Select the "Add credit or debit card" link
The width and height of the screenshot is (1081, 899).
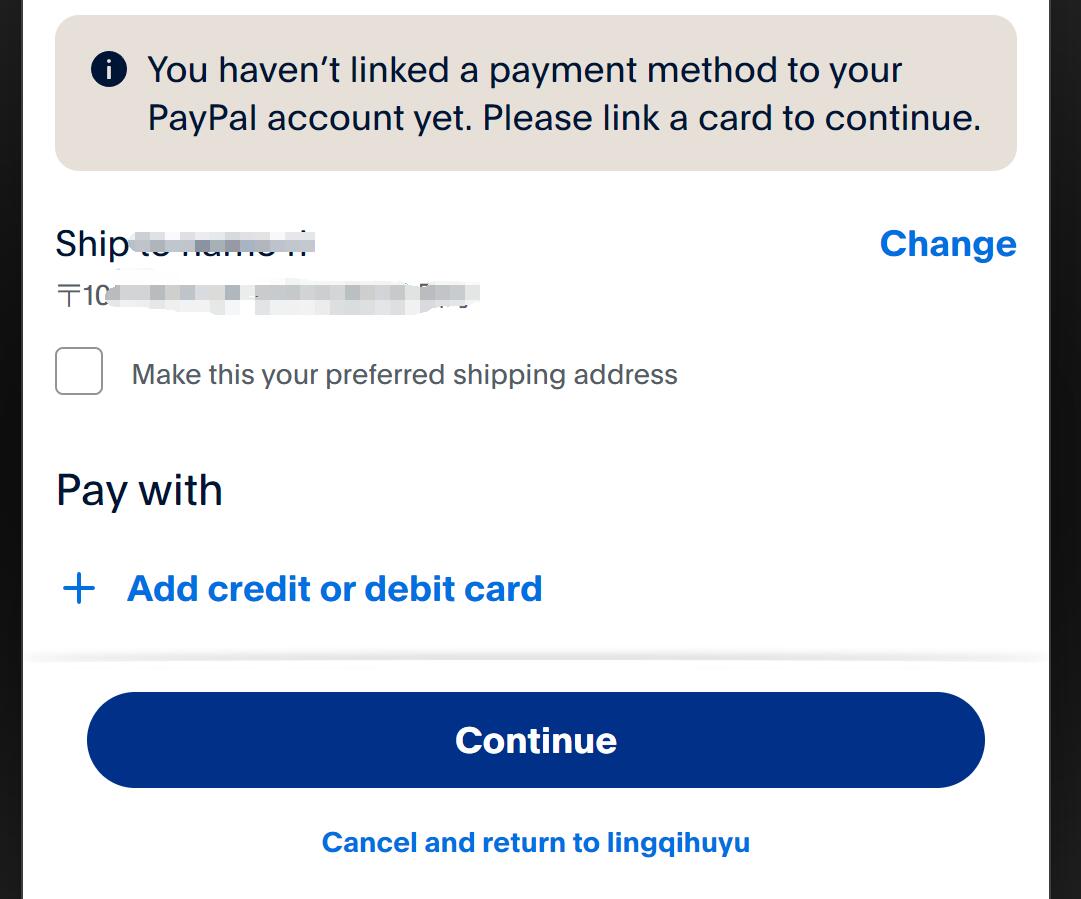pos(334,589)
